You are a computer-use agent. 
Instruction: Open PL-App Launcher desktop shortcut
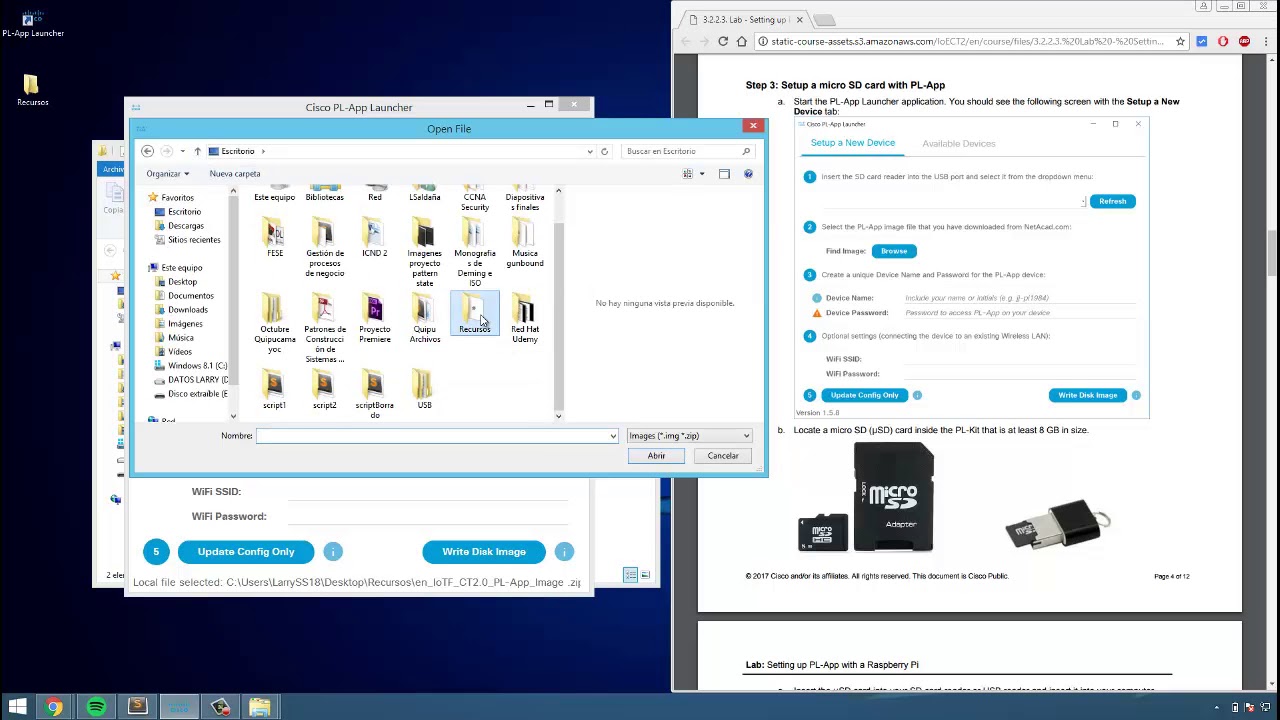coord(32,22)
